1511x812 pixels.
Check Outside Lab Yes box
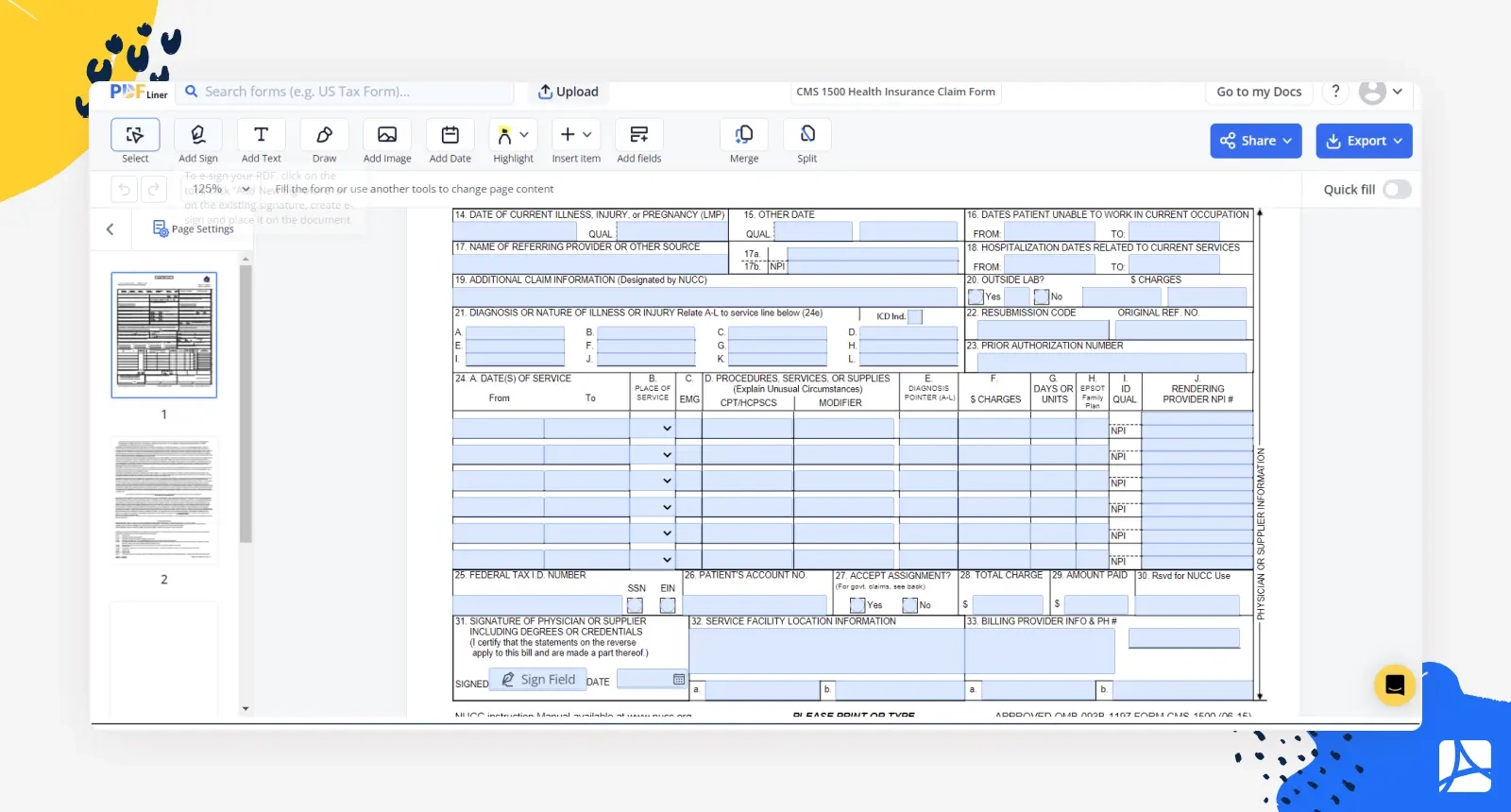coord(976,296)
